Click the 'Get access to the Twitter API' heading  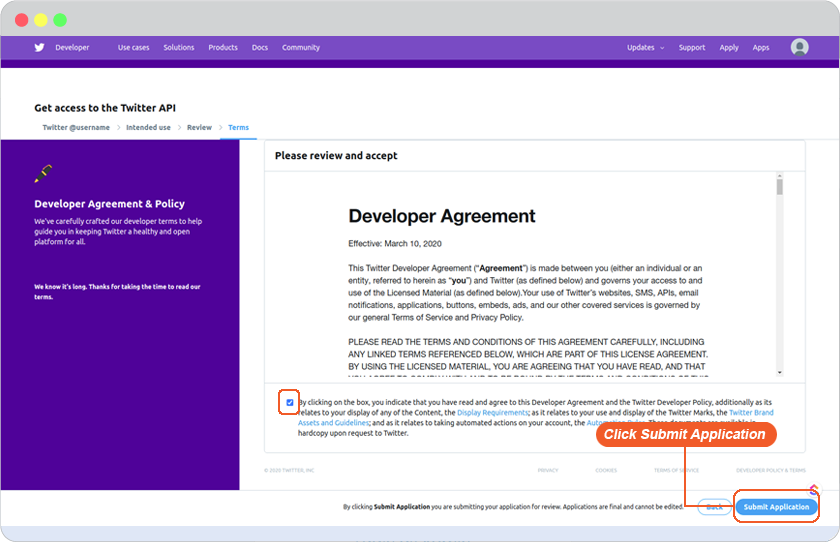point(105,108)
